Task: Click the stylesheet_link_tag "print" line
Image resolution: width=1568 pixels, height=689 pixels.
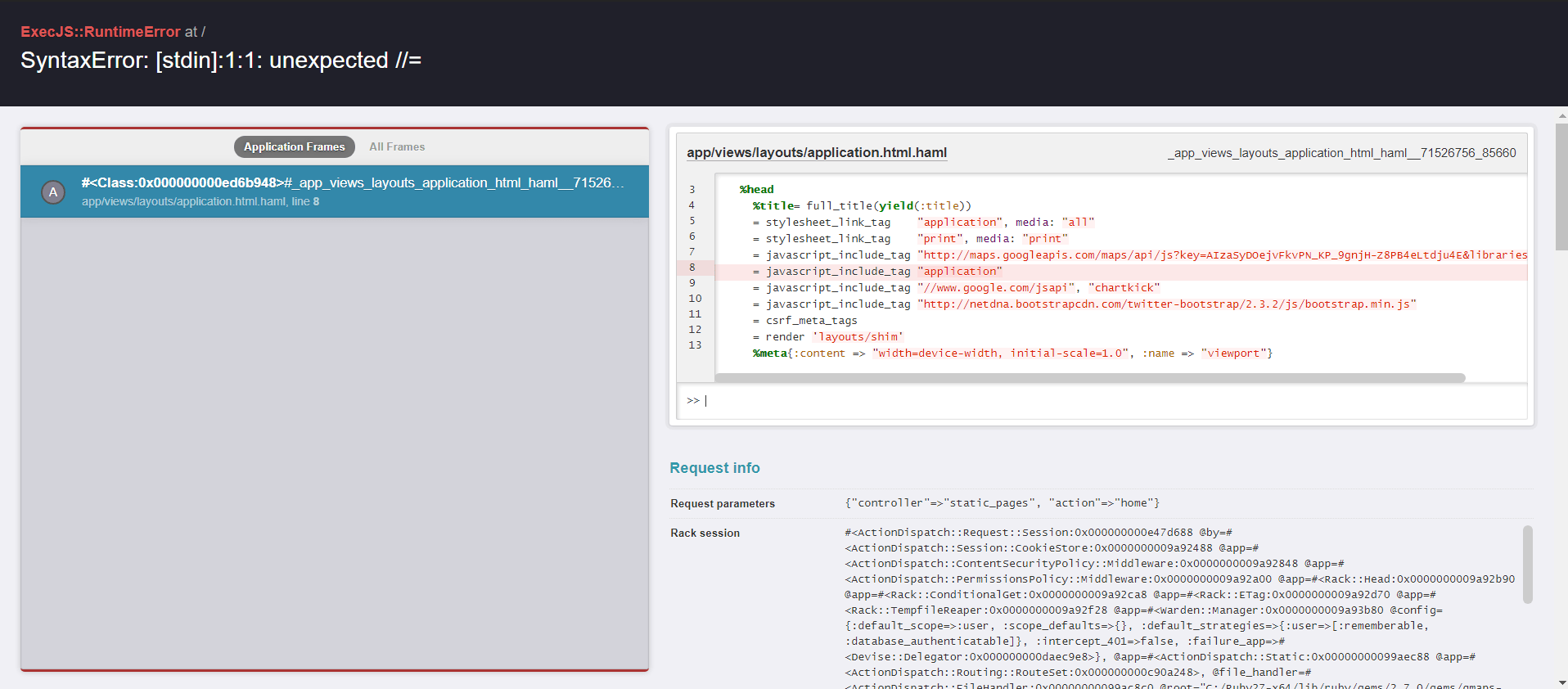Action: click(x=911, y=239)
